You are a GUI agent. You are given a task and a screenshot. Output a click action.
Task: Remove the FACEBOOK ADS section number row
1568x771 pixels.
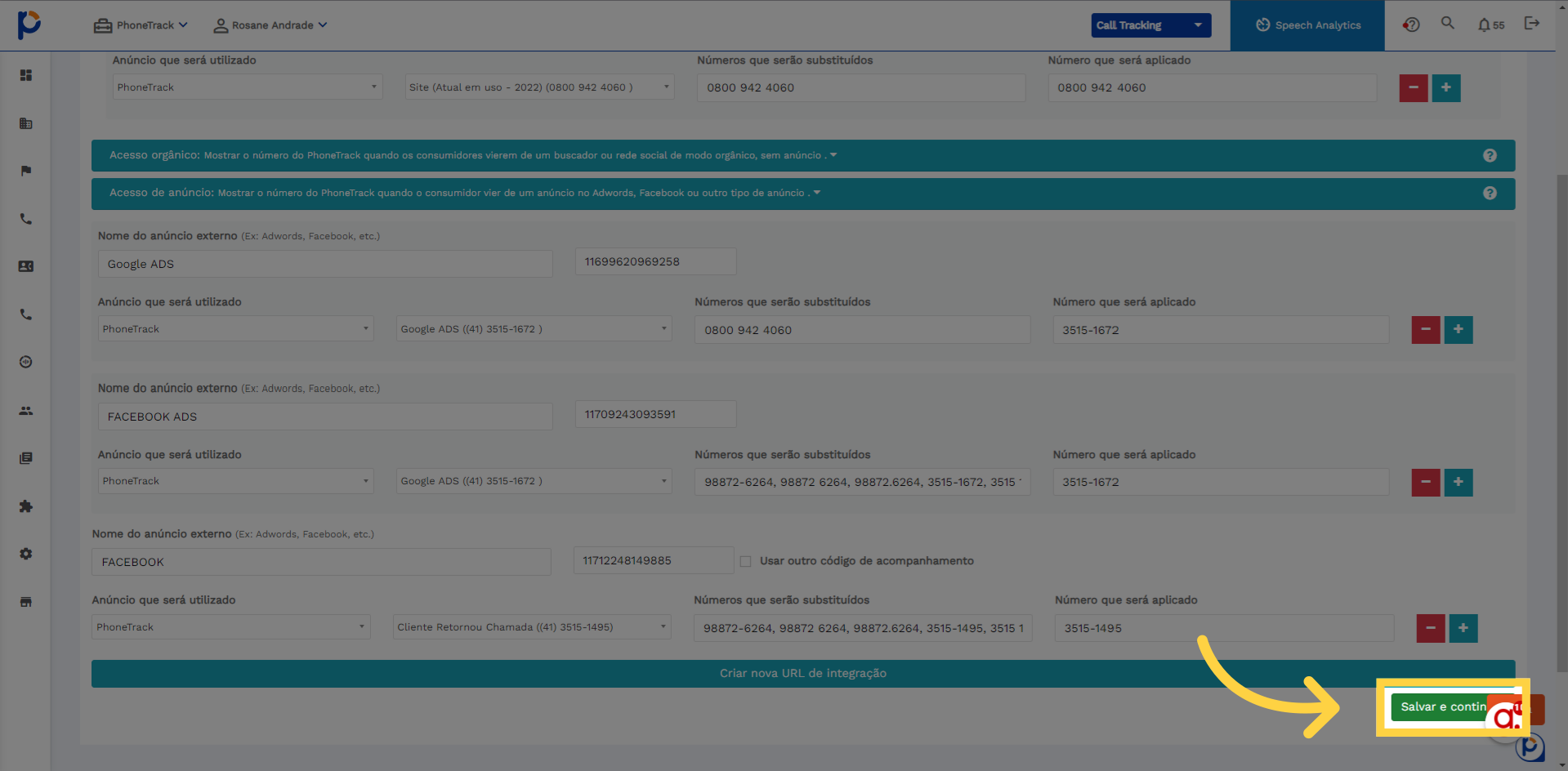(1426, 482)
